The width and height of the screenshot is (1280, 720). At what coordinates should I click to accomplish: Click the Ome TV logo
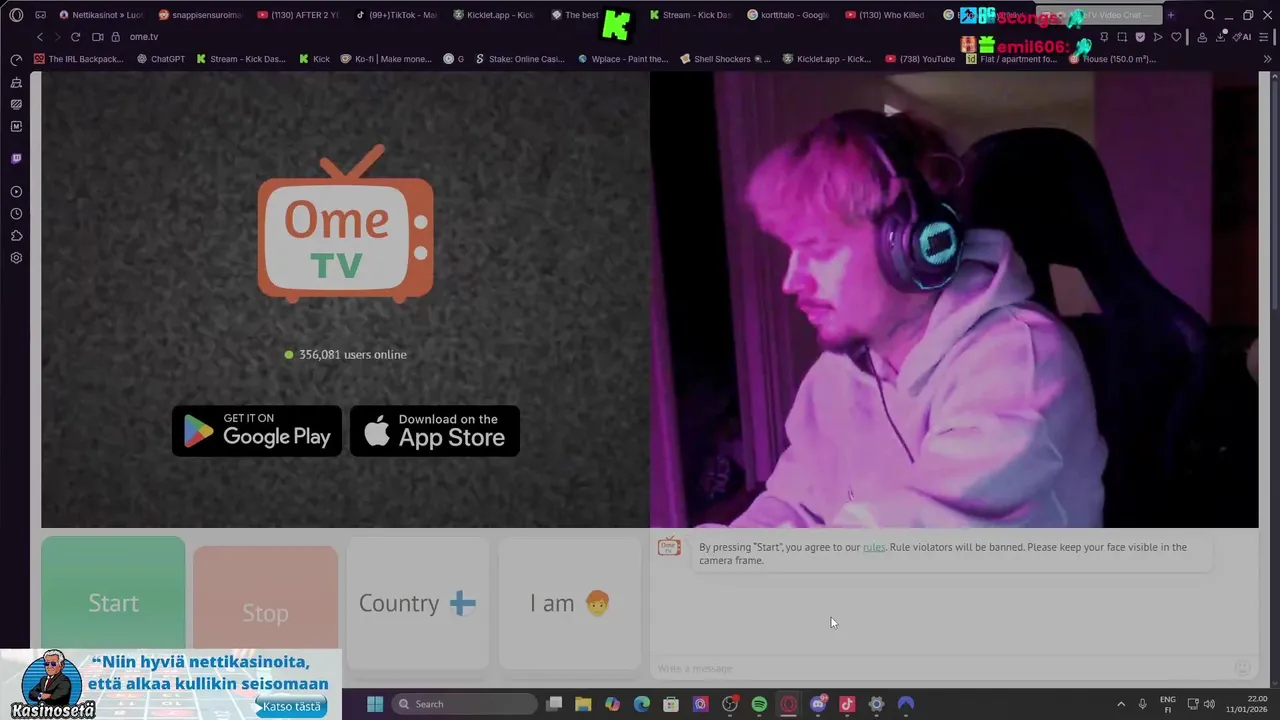tap(346, 224)
